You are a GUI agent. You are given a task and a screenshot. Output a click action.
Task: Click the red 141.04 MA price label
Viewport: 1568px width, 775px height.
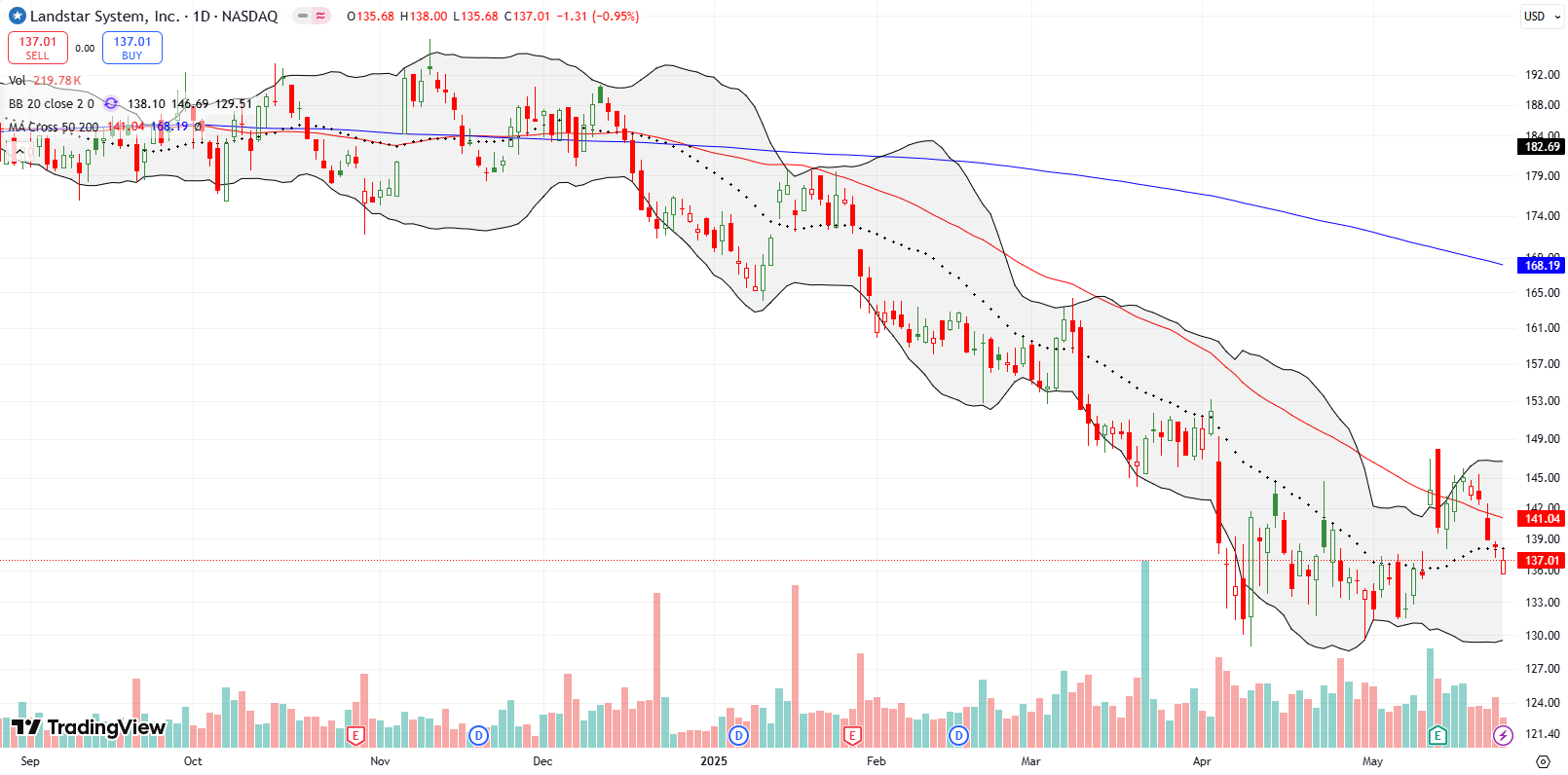[x=1542, y=519]
